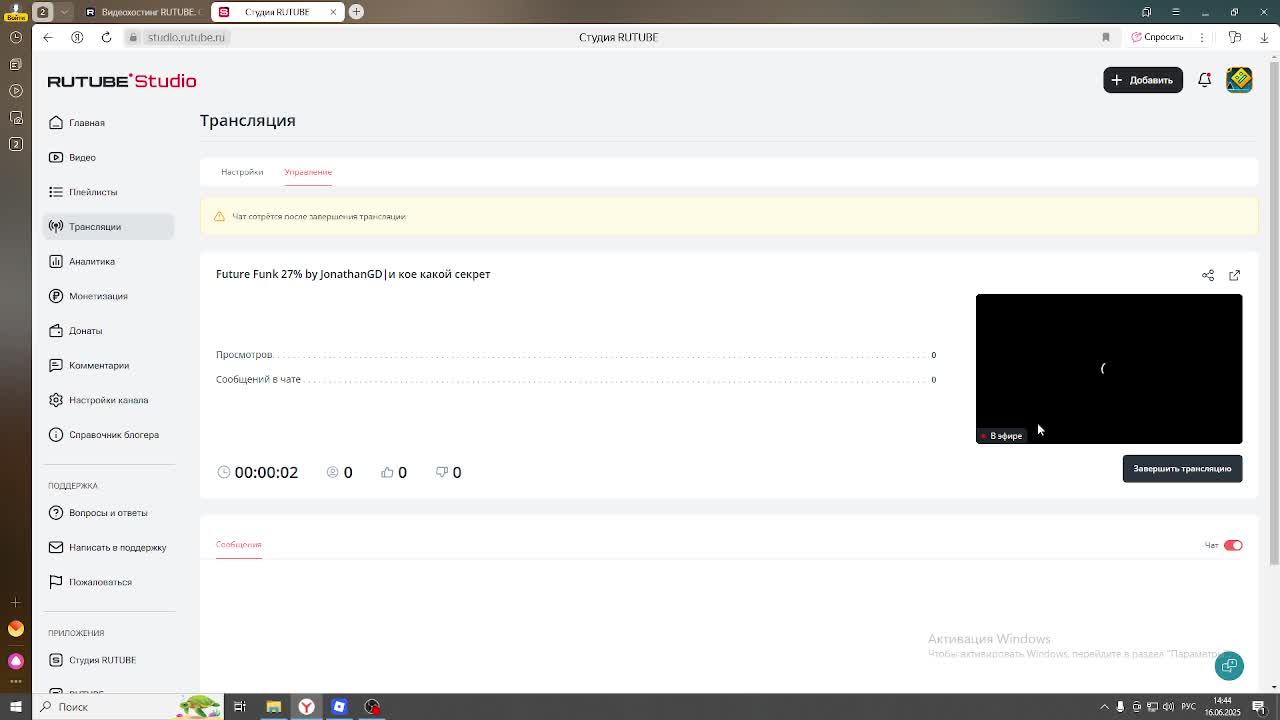Reload the page
1280x720 pixels.
click(x=106, y=37)
